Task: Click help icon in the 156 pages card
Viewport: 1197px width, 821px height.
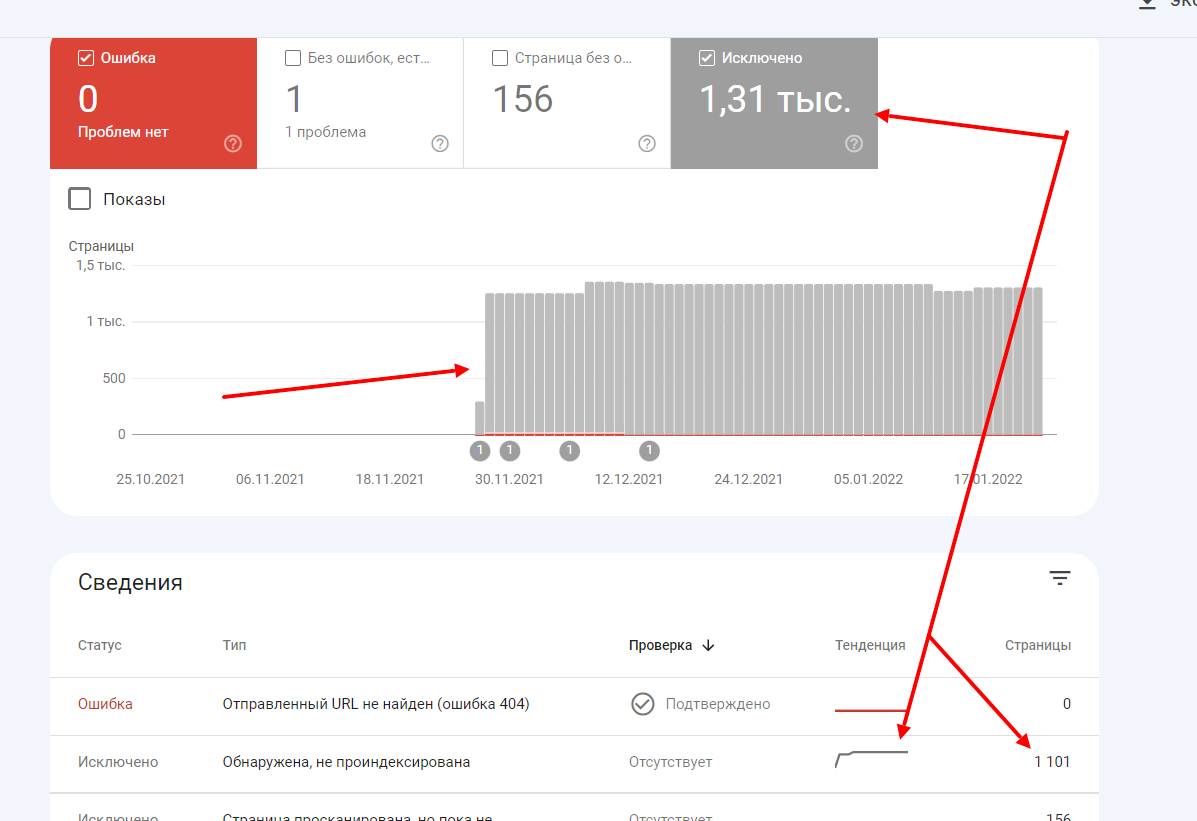Action: [x=647, y=144]
